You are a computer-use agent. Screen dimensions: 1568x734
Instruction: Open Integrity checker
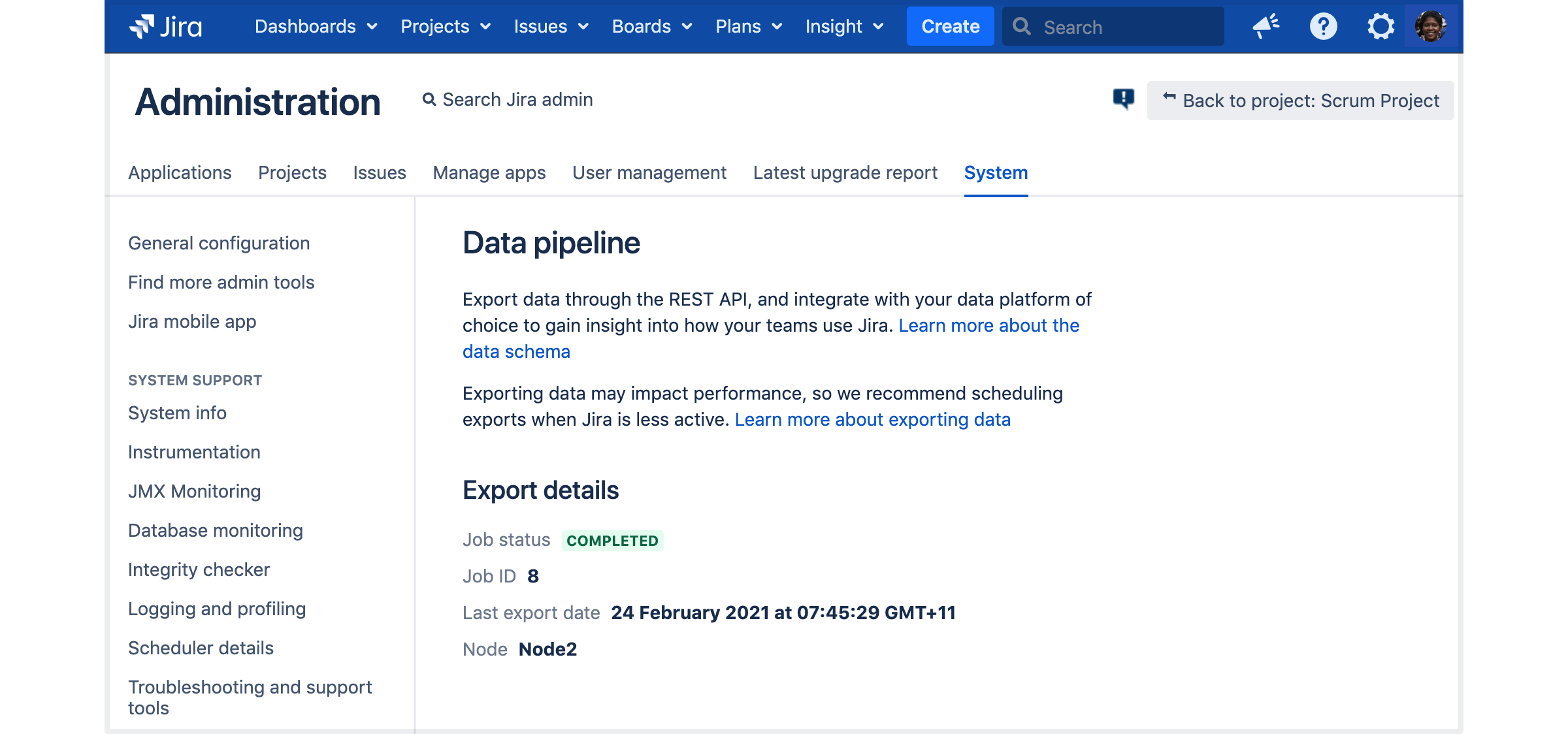point(199,569)
